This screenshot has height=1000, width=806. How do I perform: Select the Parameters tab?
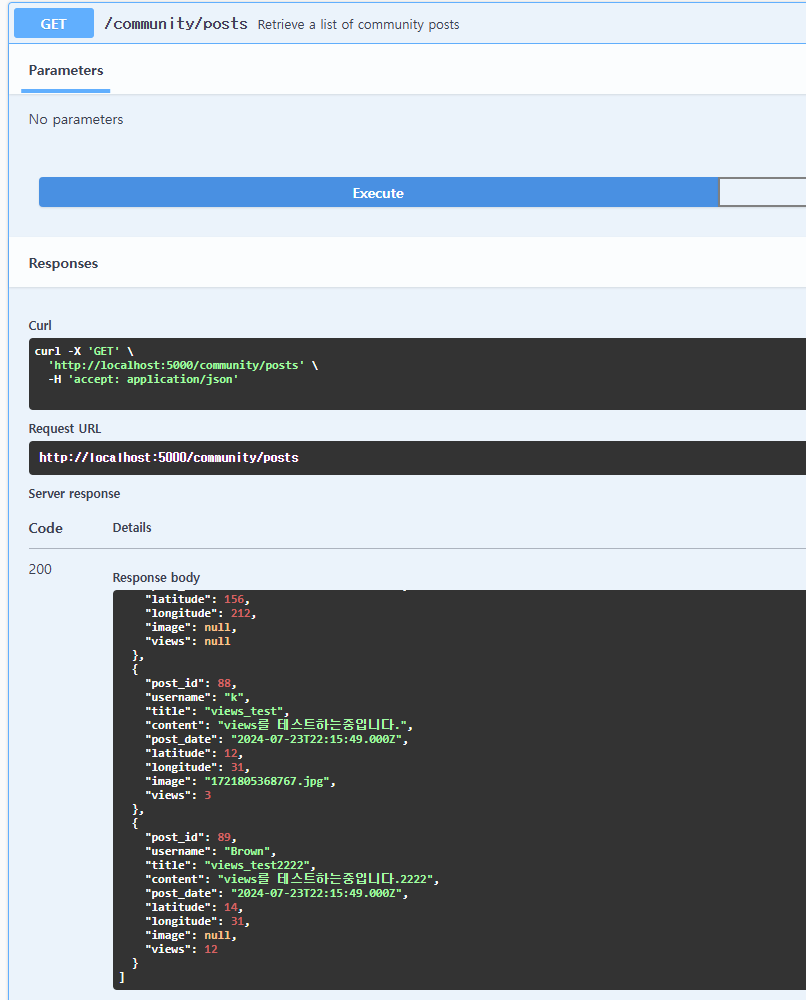coord(66,70)
